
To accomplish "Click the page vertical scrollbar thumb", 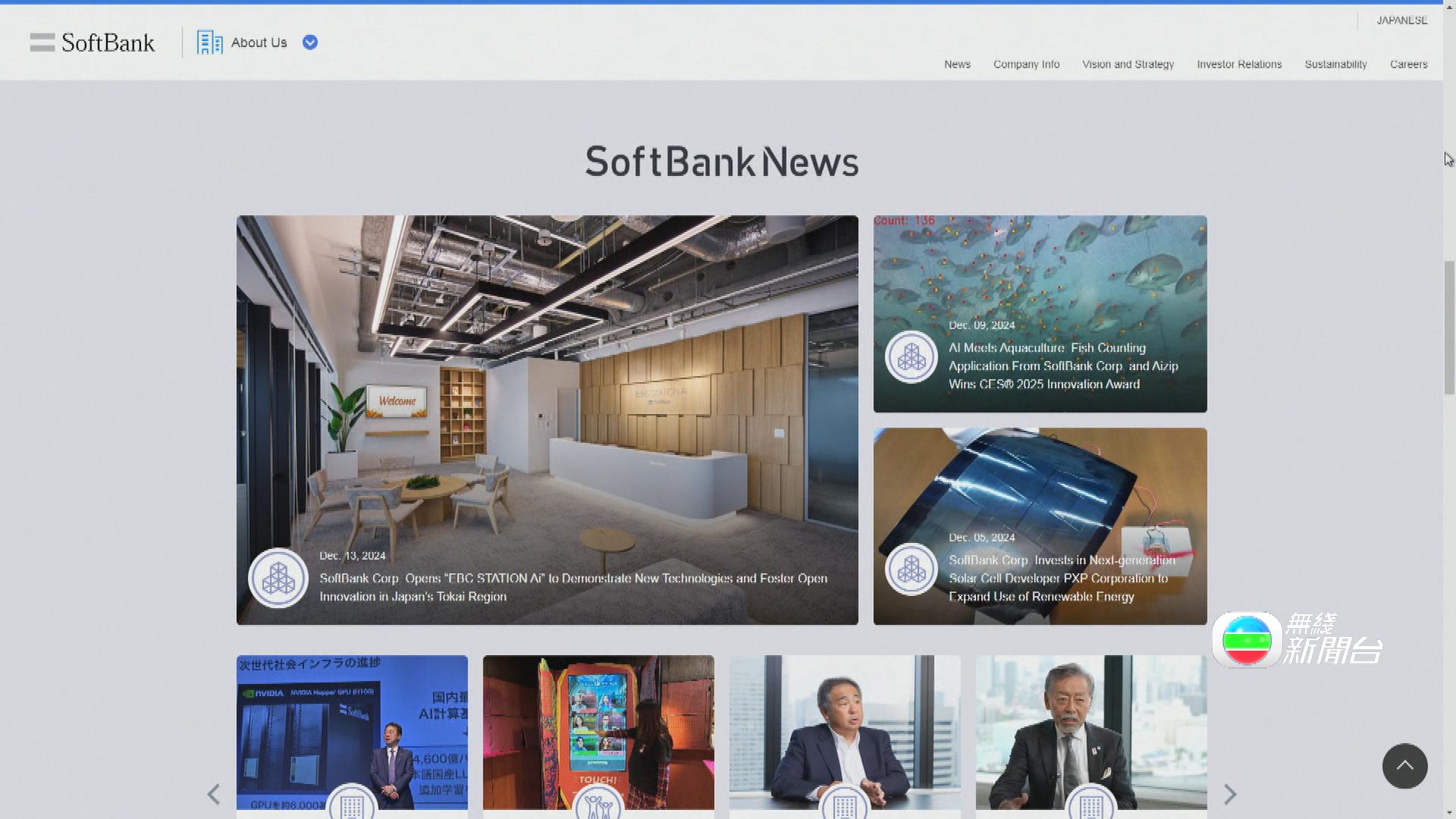I will coord(1449,328).
